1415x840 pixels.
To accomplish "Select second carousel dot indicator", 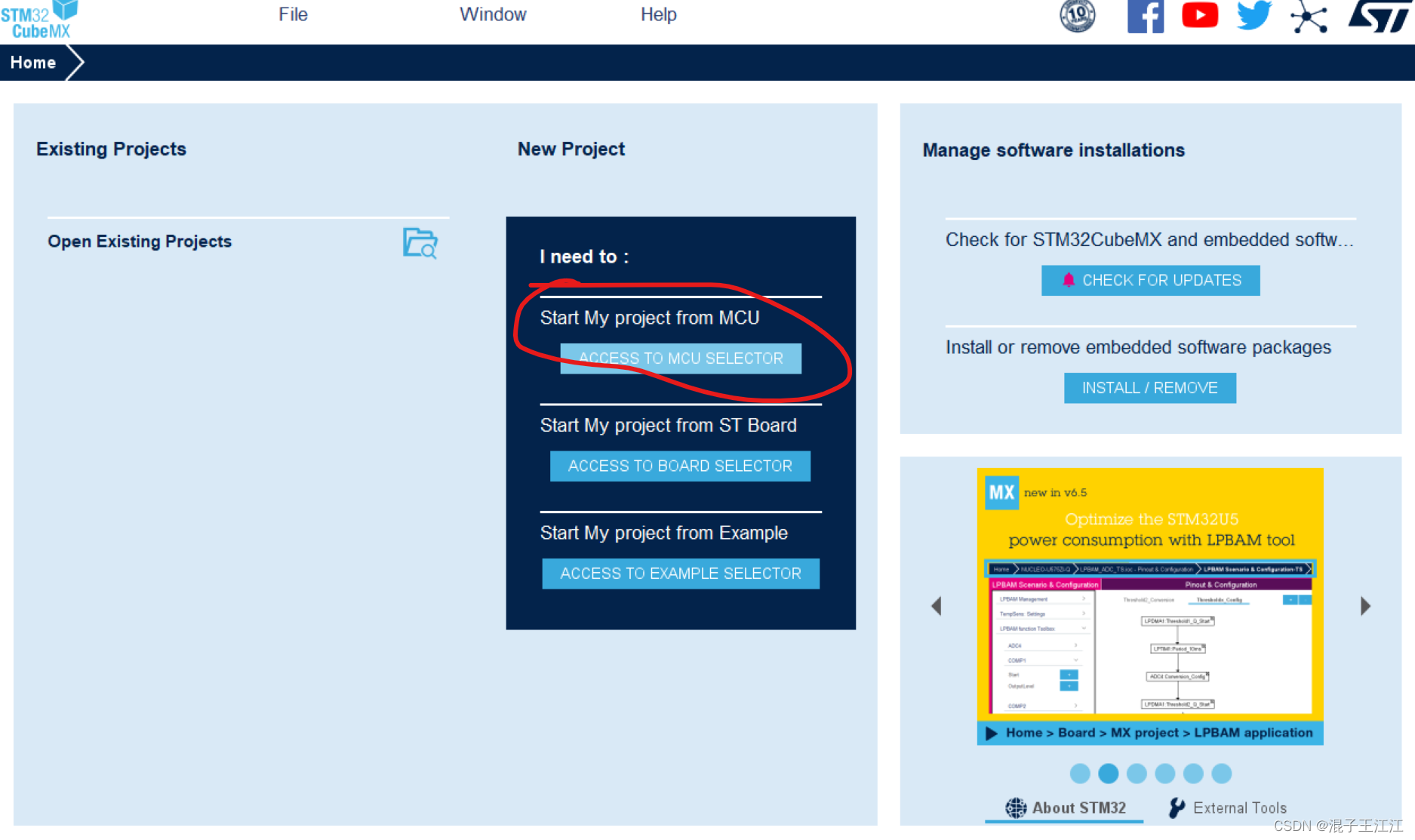I will [1109, 774].
